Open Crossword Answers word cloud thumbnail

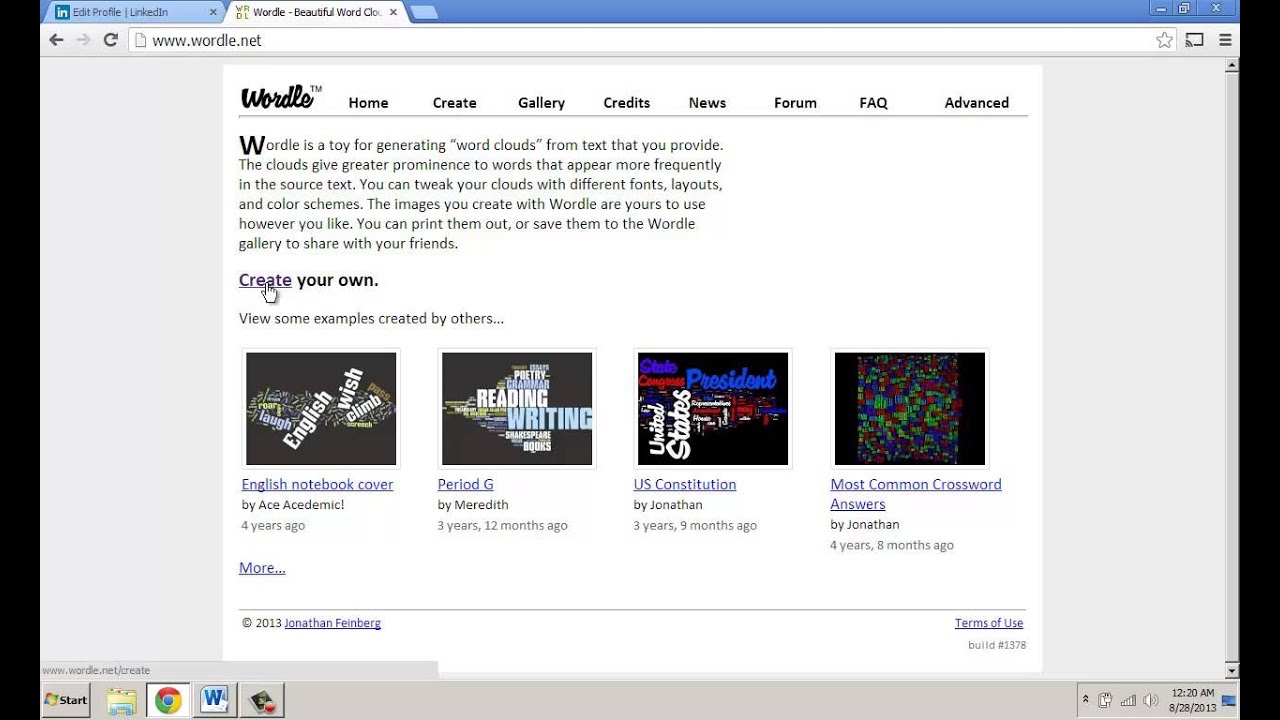[x=910, y=408]
